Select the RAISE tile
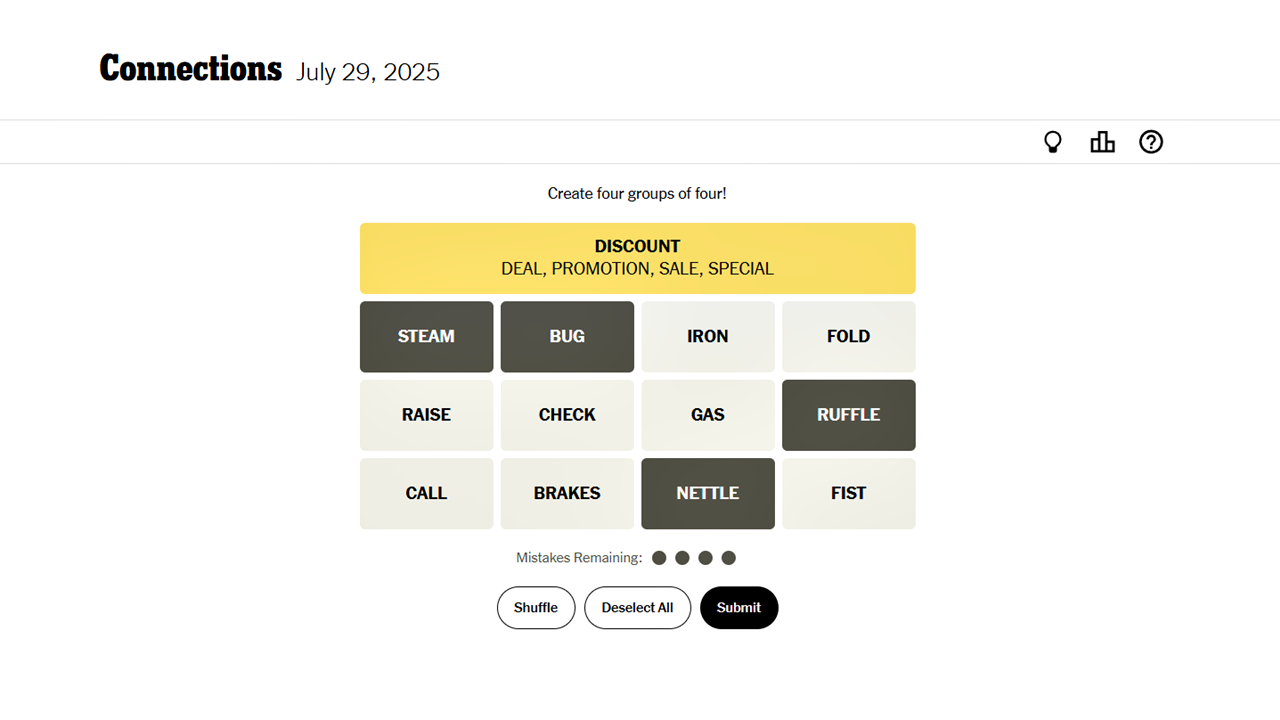The width and height of the screenshot is (1280, 720). pos(426,415)
